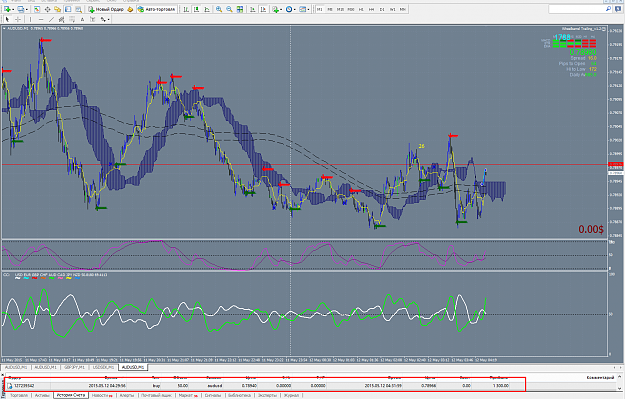Open the Торговля terminal tab

coord(19,395)
